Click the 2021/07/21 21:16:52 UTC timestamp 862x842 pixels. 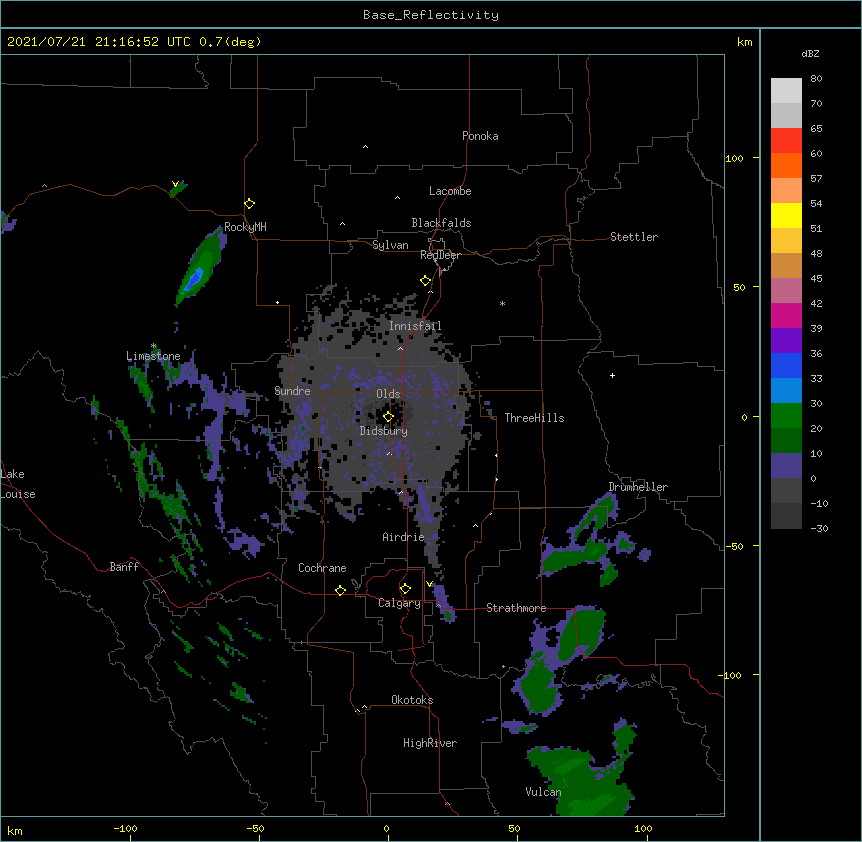[x=99, y=42]
